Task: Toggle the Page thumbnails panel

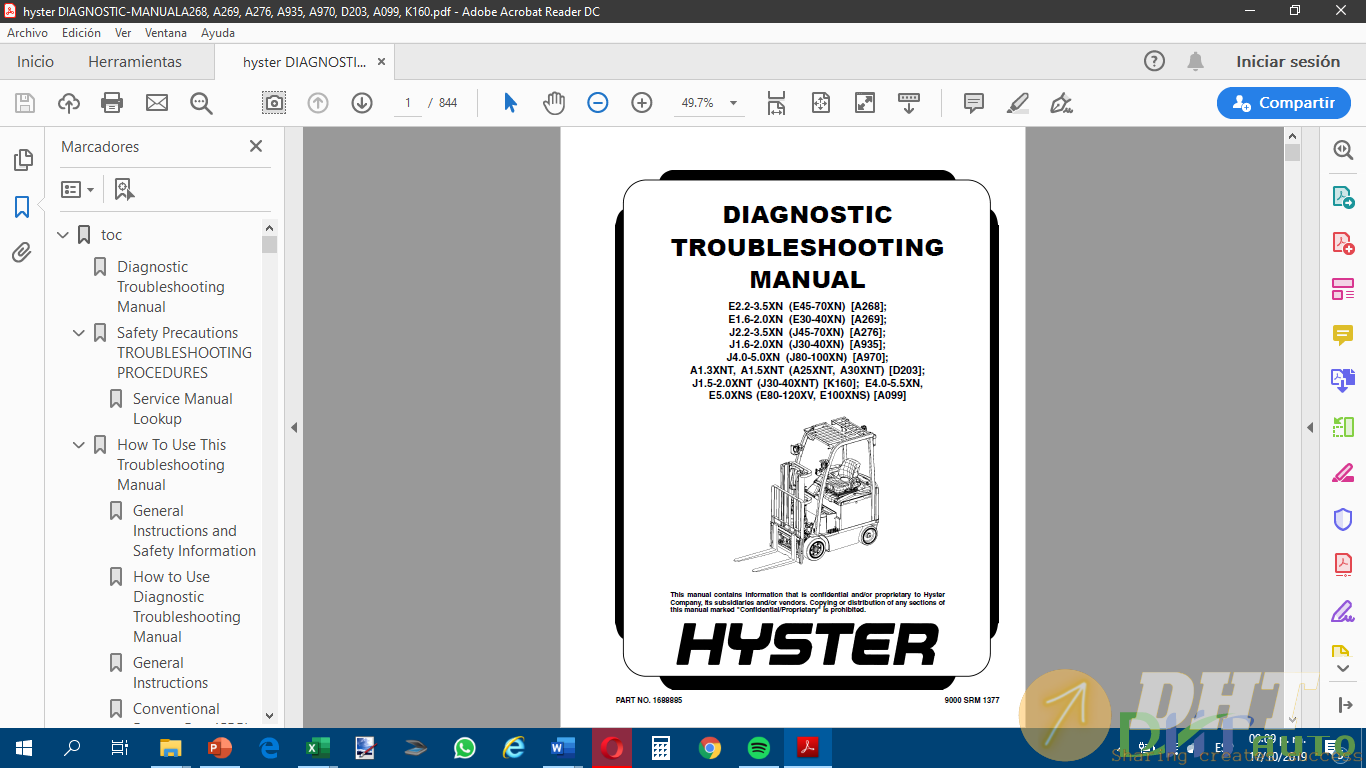Action: tap(22, 160)
